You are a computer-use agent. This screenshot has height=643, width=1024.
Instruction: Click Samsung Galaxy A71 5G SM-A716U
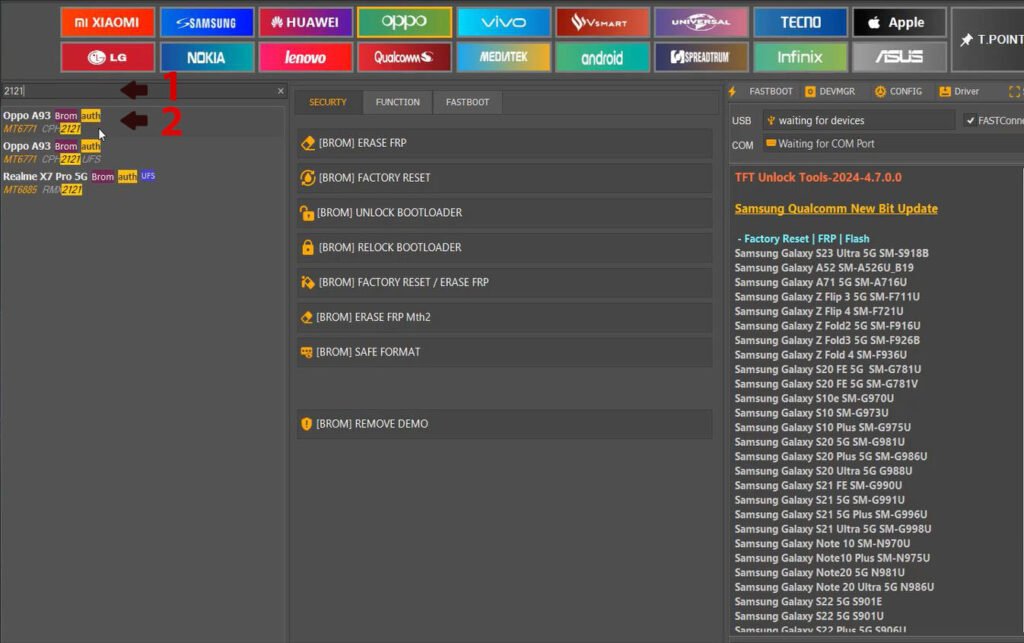pyautogui.click(x=821, y=283)
